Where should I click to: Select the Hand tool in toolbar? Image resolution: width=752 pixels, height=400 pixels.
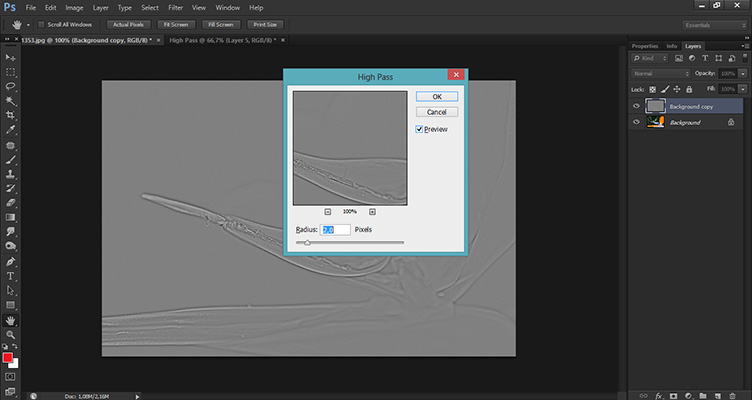(x=11, y=320)
